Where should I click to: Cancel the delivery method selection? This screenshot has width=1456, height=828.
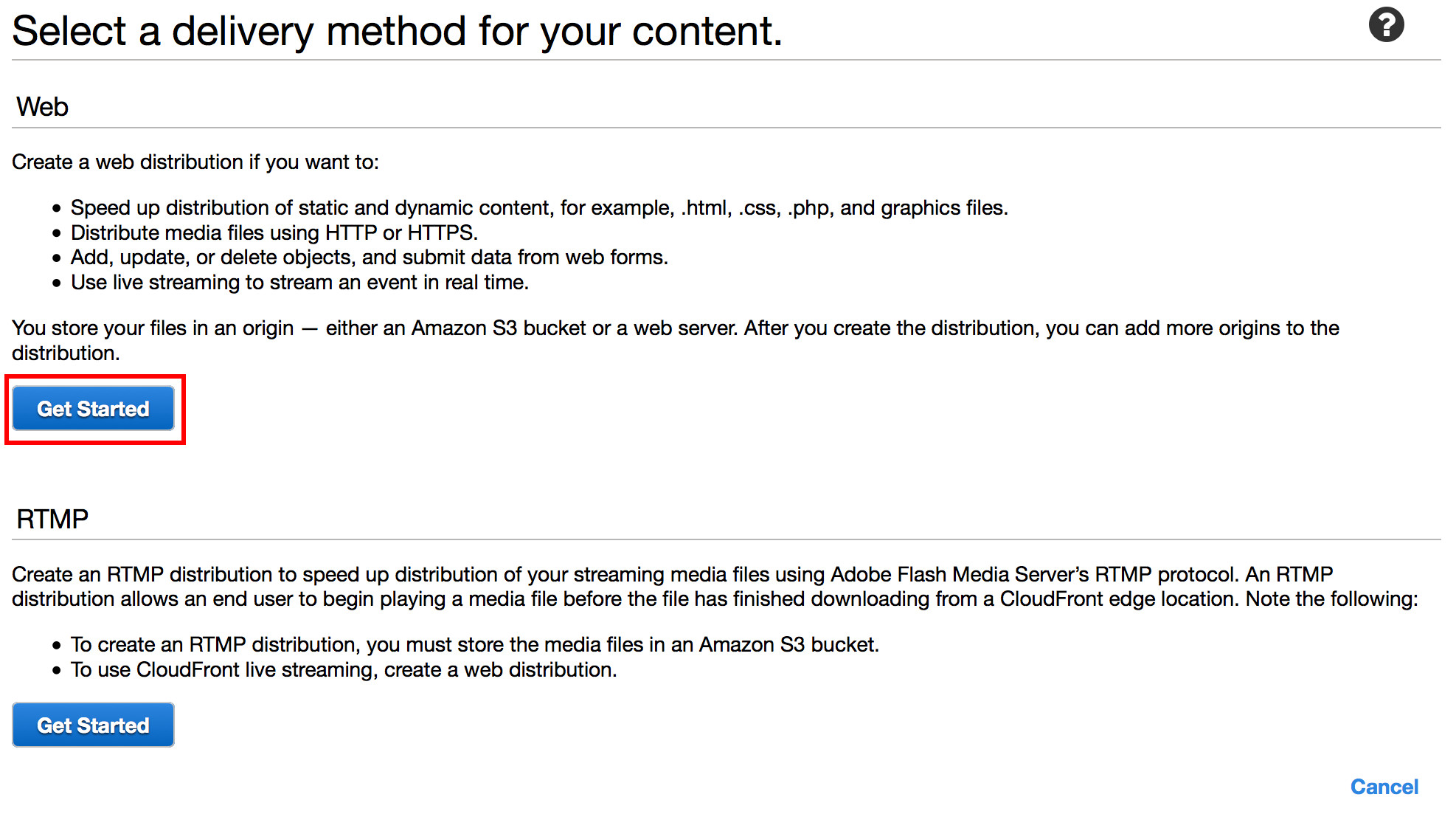tap(1384, 787)
